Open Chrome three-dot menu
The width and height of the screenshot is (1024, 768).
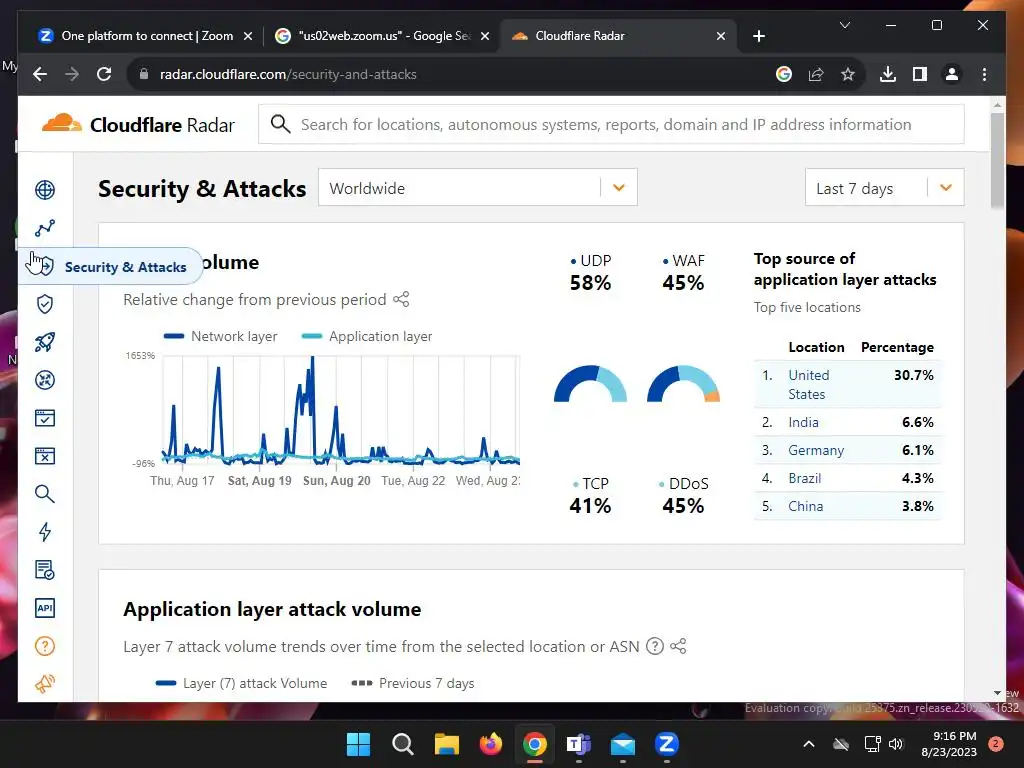[984, 74]
